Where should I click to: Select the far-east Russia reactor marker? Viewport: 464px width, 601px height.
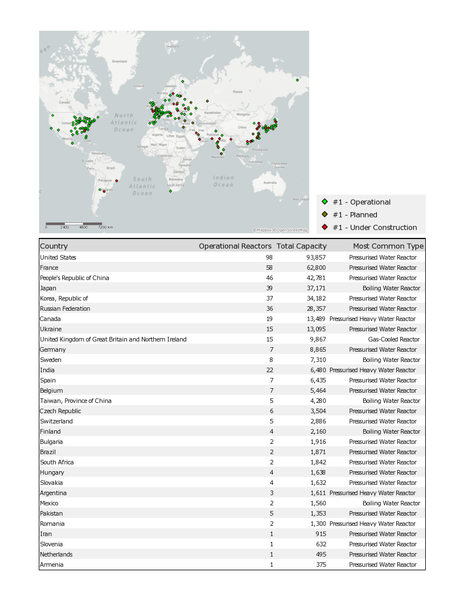[x=297, y=80]
